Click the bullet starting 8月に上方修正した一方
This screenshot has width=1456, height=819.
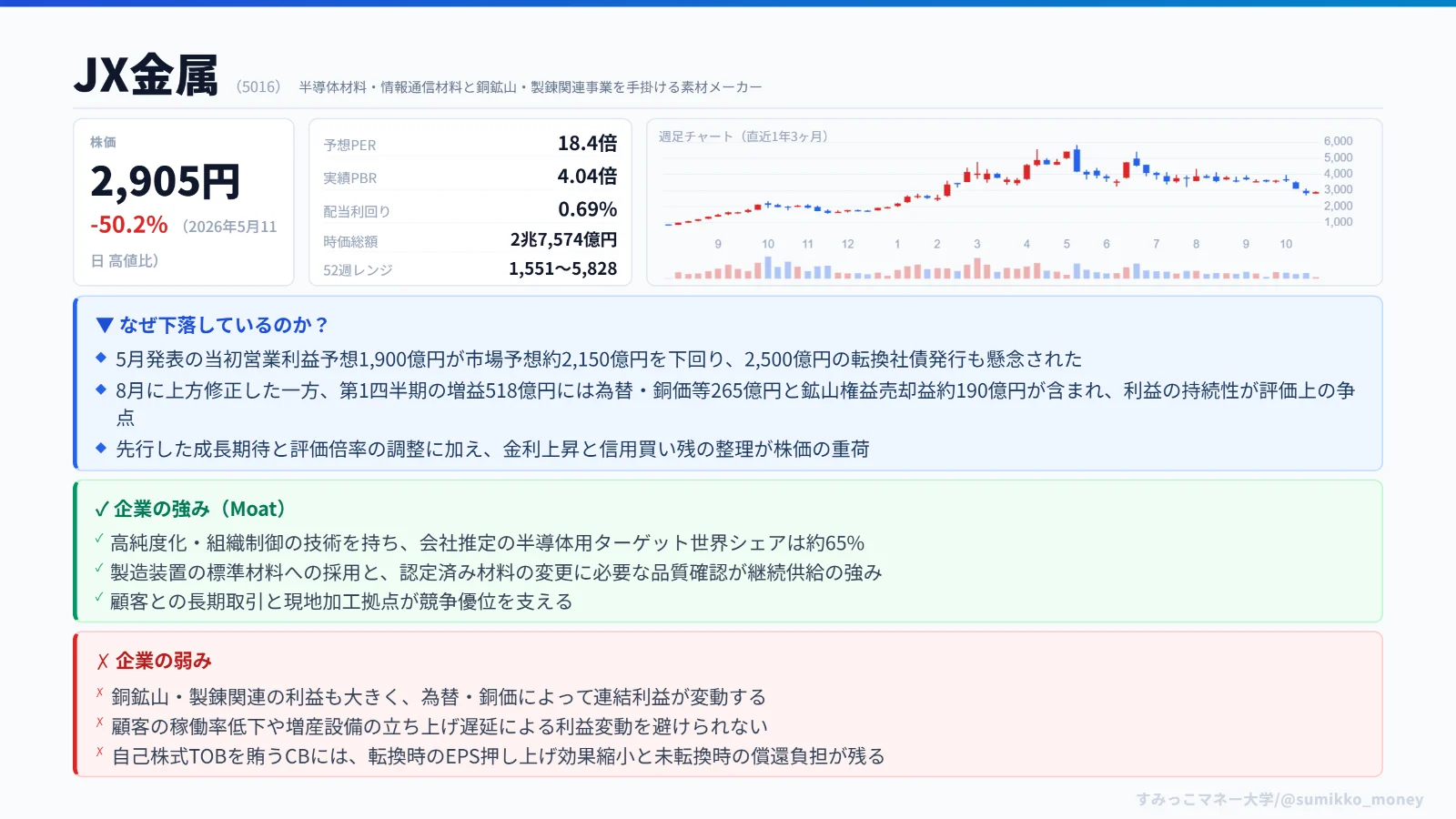click(x=735, y=404)
